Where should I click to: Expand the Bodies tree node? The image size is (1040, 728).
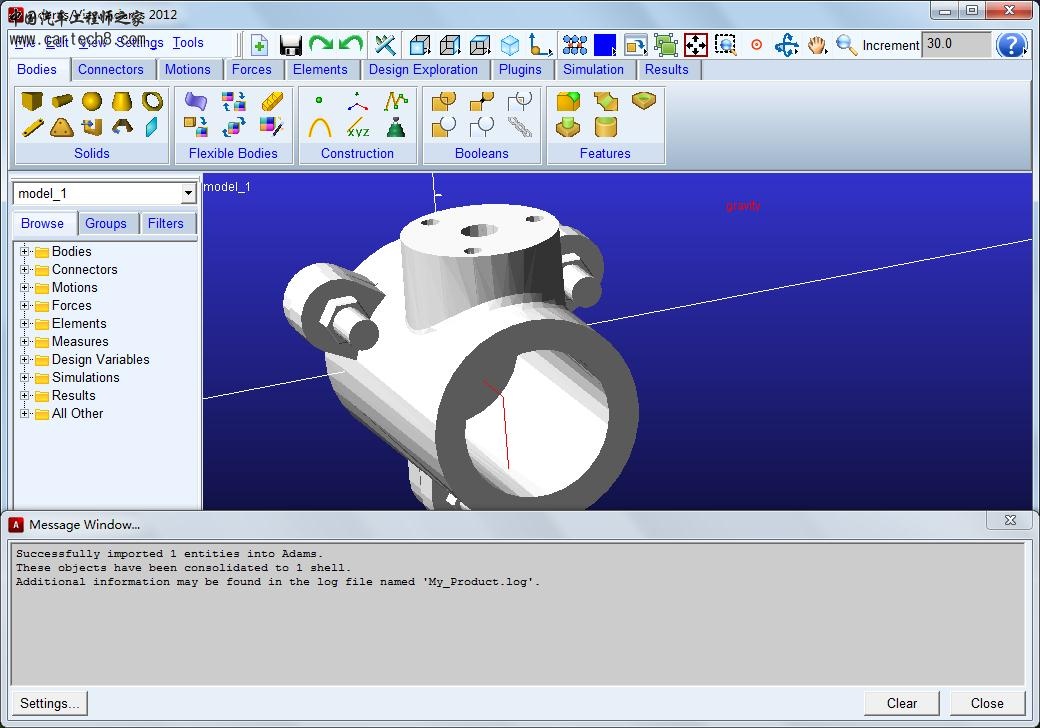click(x=25, y=252)
